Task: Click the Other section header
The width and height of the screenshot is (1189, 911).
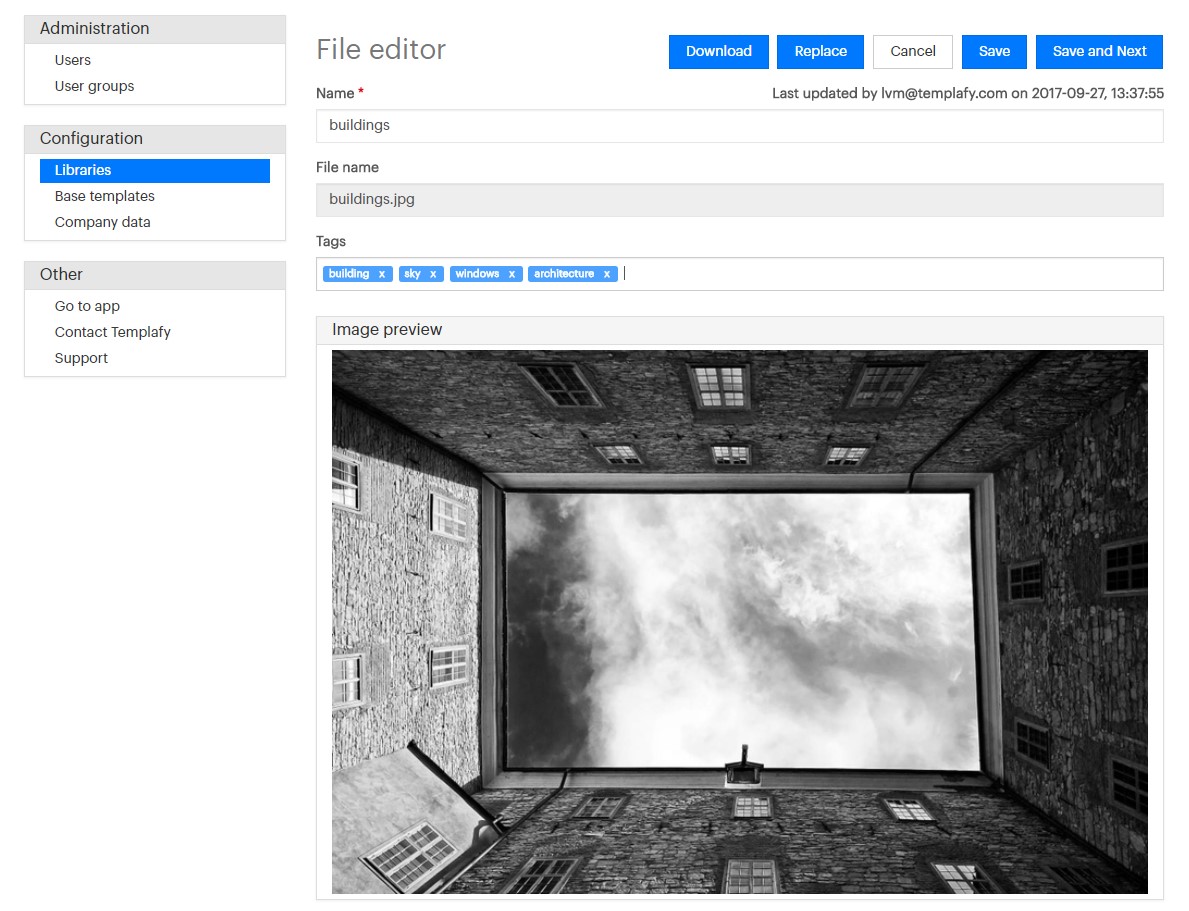Action: [x=155, y=275]
